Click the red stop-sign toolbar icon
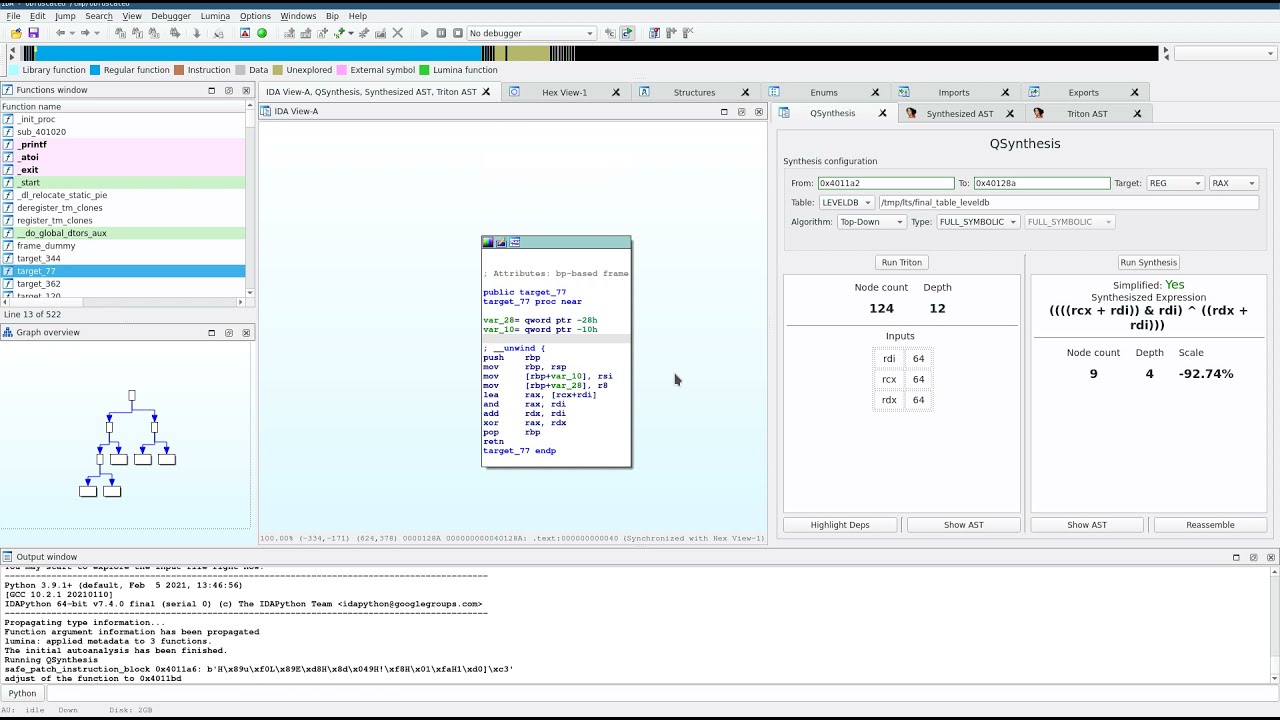Screen dimensions: 1280x720 point(245,33)
